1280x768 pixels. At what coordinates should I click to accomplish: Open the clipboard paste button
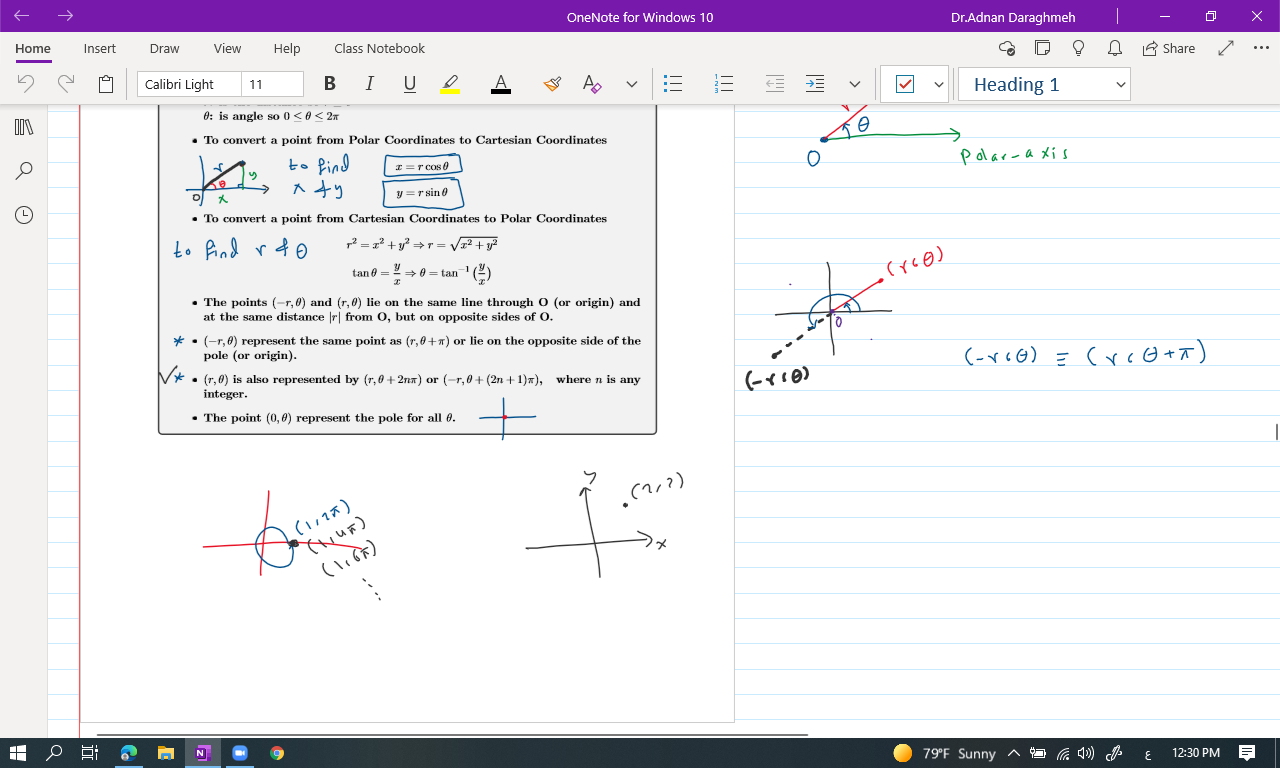[106, 84]
